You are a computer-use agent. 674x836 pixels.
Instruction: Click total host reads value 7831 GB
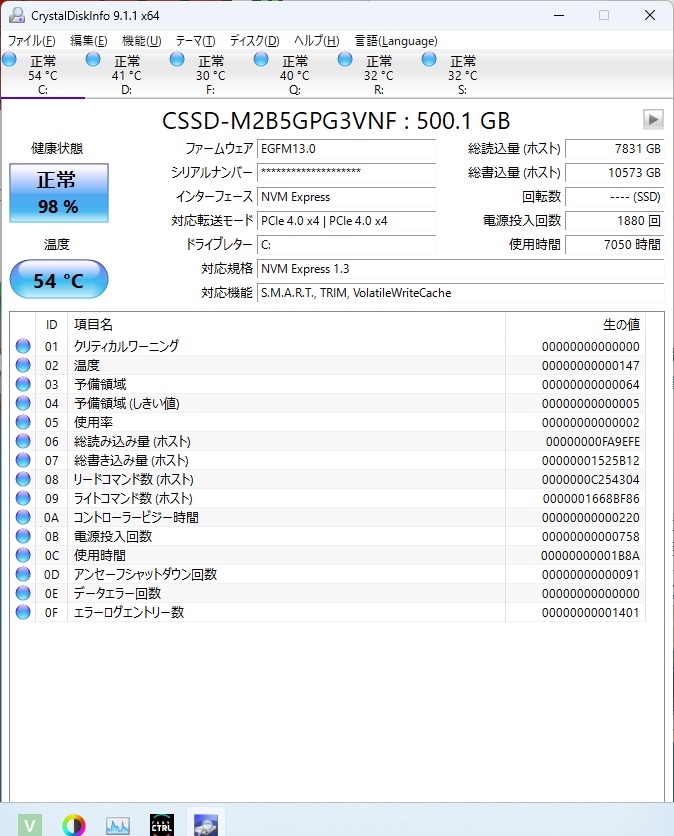click(x=614, y=149)
